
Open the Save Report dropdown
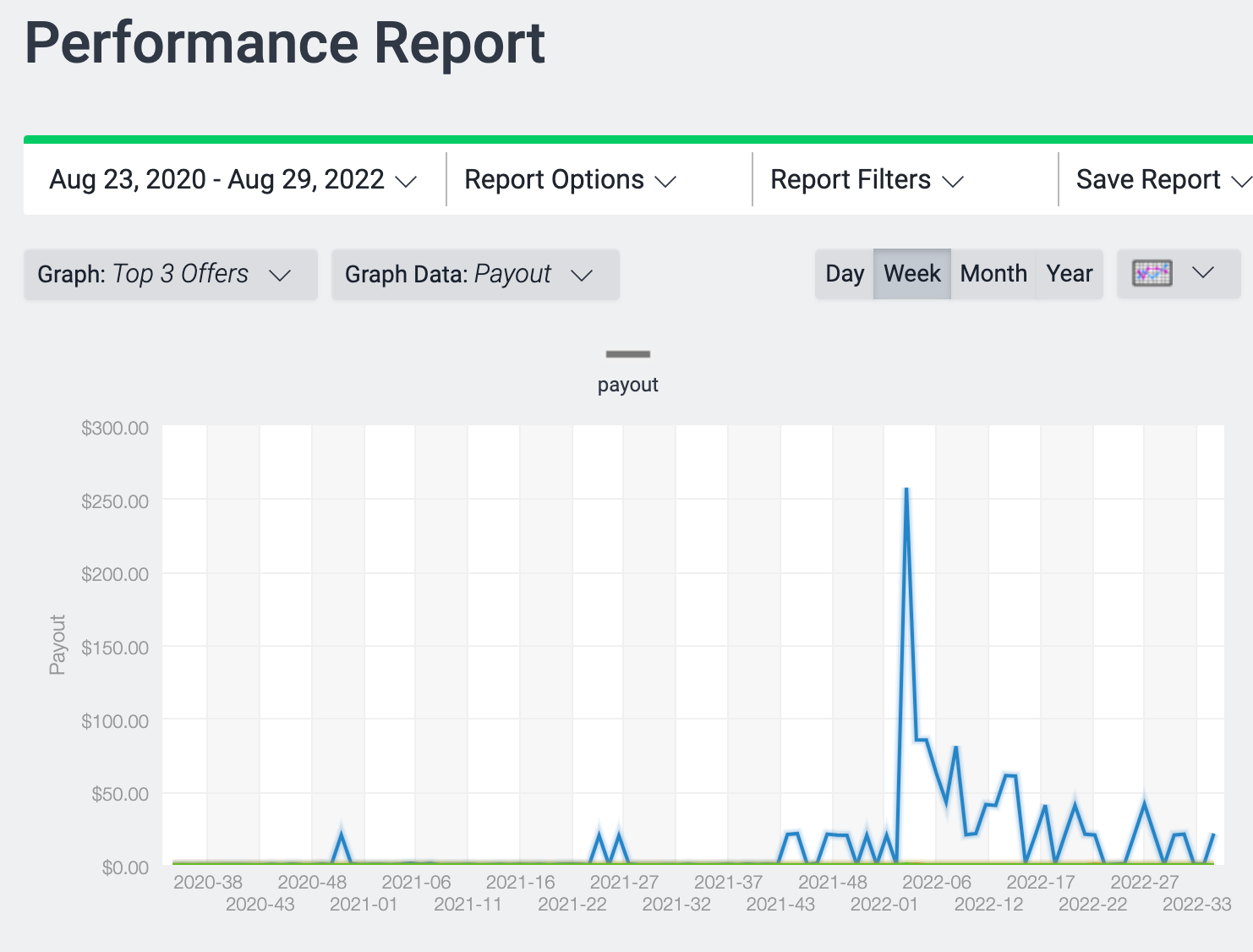click(x=1163, y=180)
